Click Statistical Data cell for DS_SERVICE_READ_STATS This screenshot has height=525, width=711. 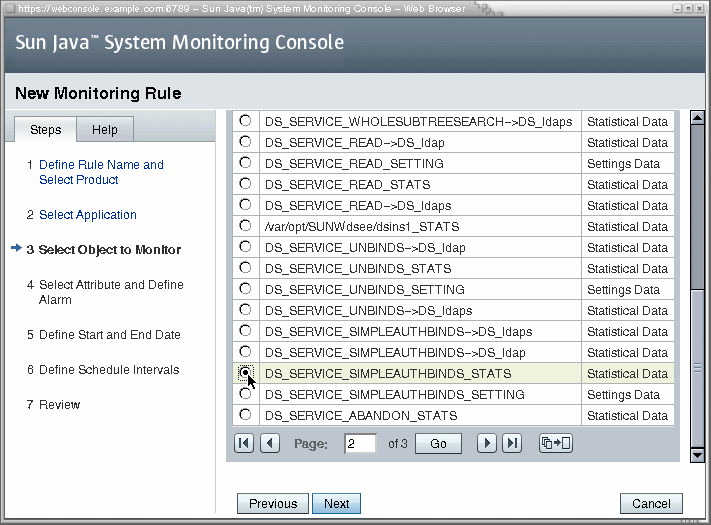coord(628,185)
